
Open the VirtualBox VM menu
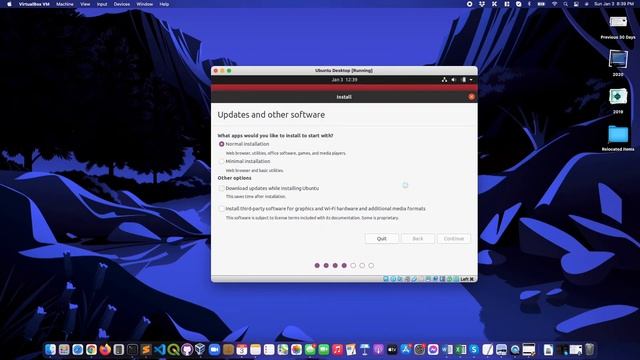coord(34,4)
